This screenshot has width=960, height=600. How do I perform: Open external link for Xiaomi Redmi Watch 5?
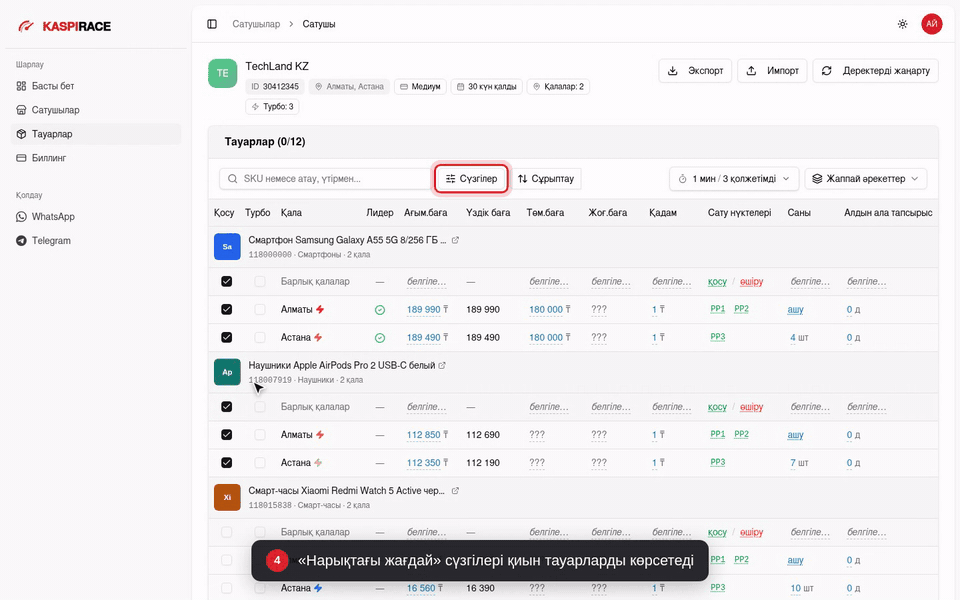[x=455, y=490]
